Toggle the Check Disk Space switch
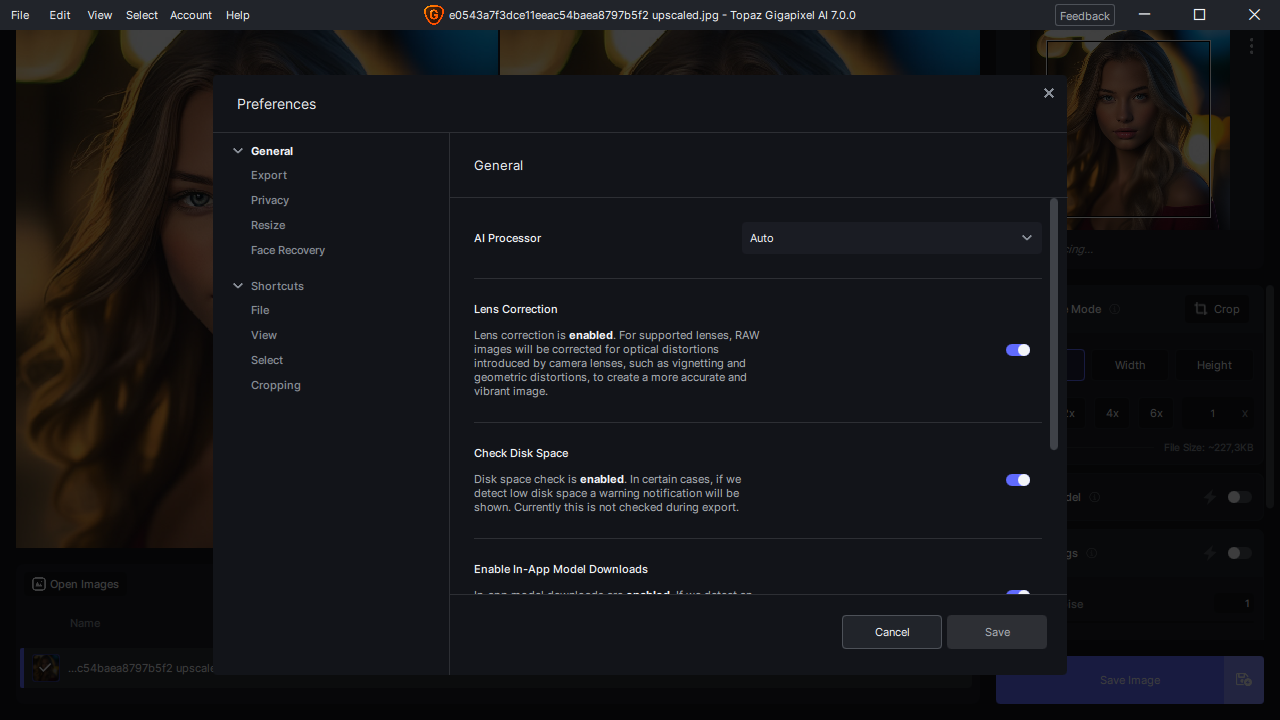Image resolution: width=1280 pixels, height=720 pixels. coord(1018,480)
